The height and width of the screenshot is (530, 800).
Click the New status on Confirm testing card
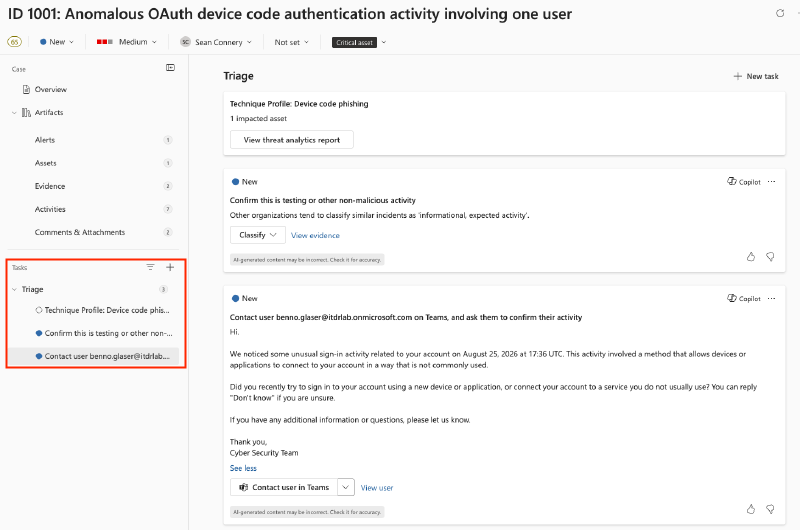244,182
